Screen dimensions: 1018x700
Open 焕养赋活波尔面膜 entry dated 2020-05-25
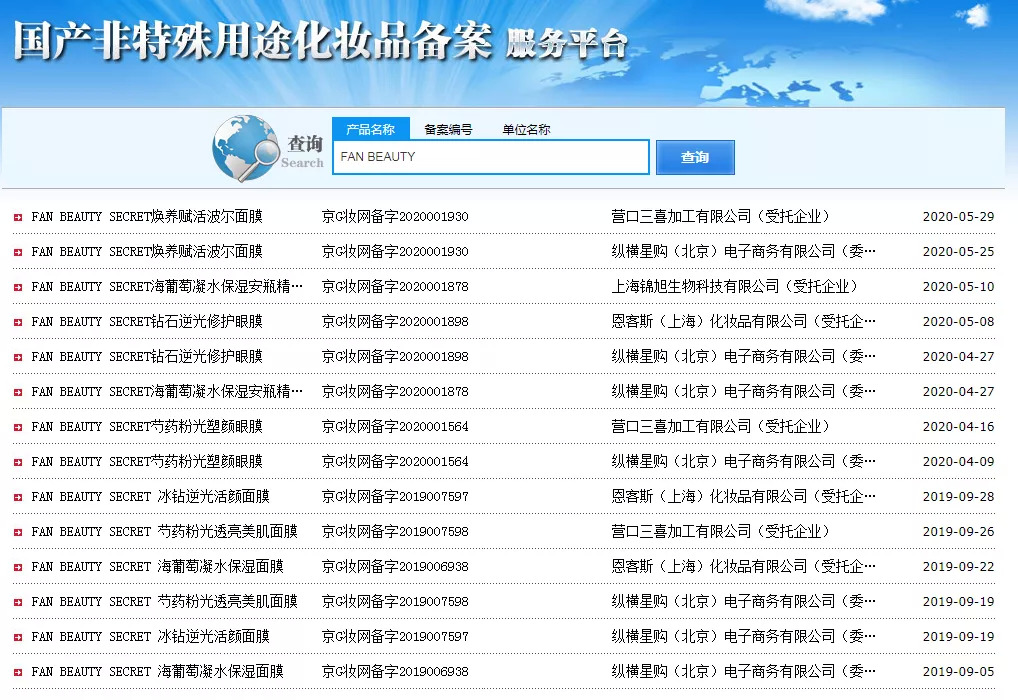147,251
